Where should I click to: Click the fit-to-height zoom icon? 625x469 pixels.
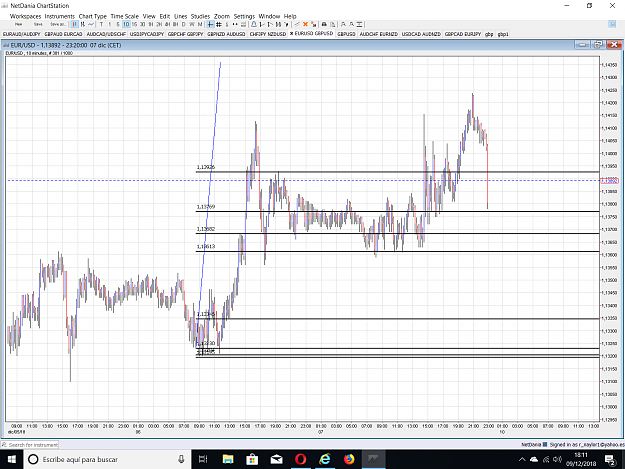coord(360,24)
